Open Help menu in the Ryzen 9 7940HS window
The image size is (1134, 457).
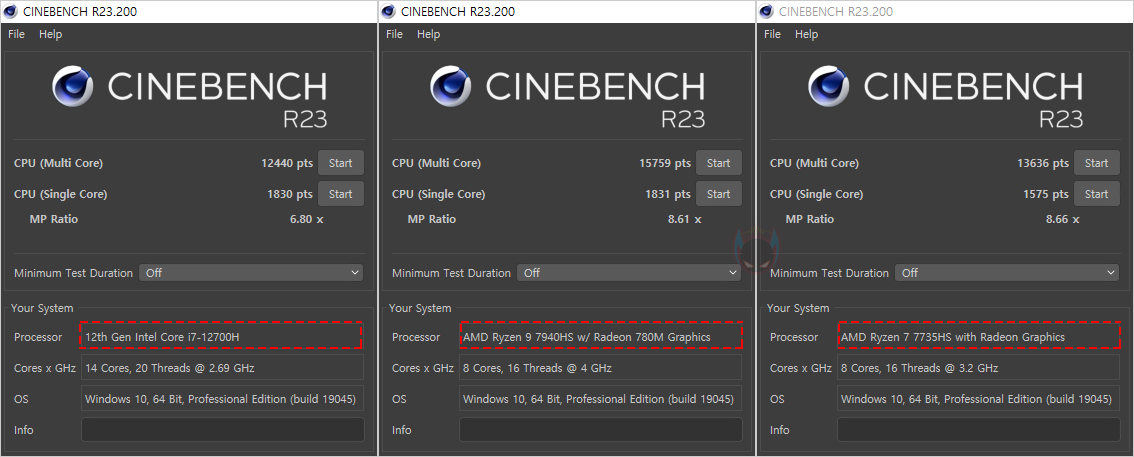click(x=428, y=34)
